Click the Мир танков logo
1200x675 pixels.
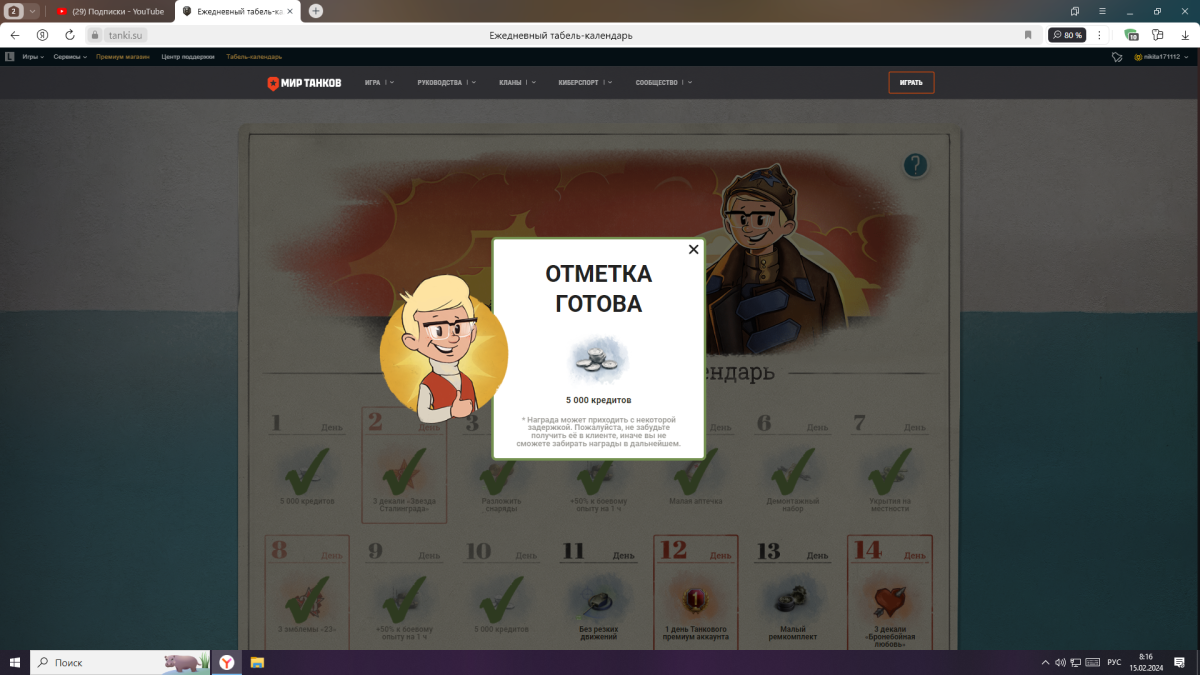[304, 83]
